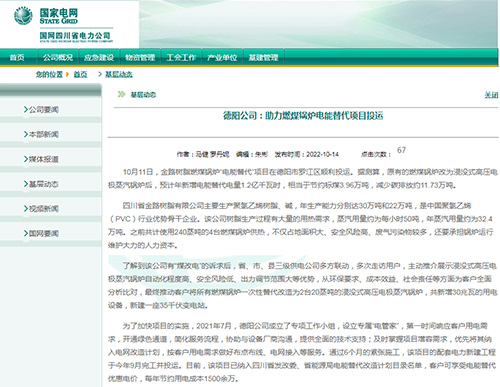Click the 关闭 link at top right

(x=491, y=95)
